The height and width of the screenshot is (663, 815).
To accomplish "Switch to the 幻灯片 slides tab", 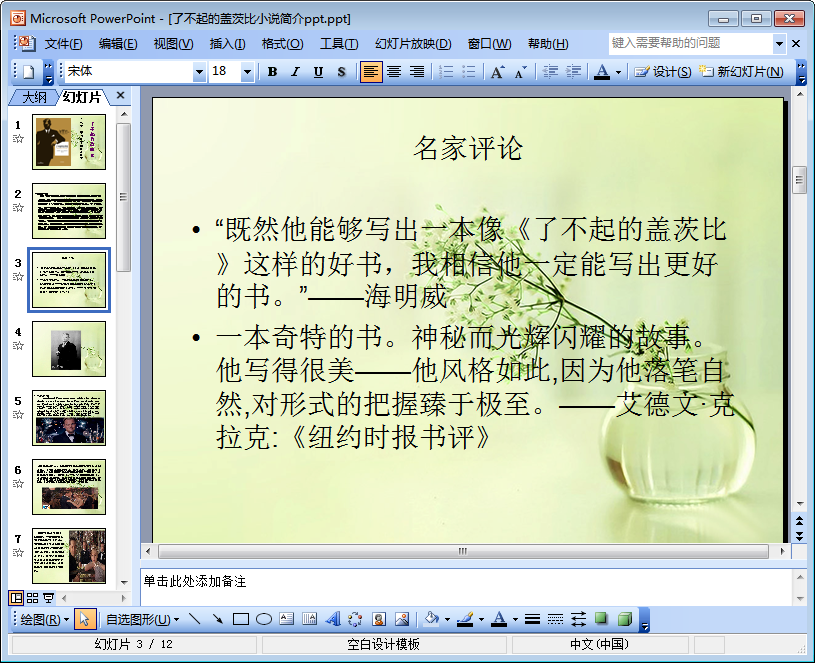I will pyautogui.click(x=82, y=97).
